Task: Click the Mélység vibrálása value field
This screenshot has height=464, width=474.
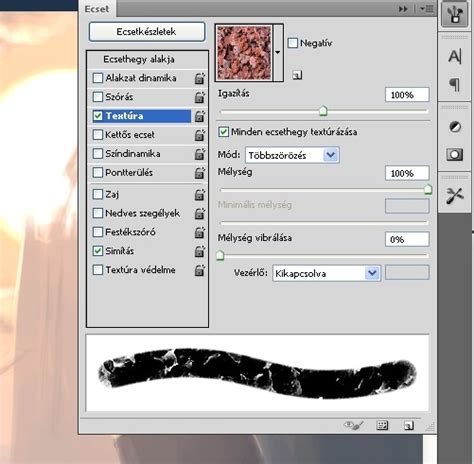Action: click(x=407, y=239)
